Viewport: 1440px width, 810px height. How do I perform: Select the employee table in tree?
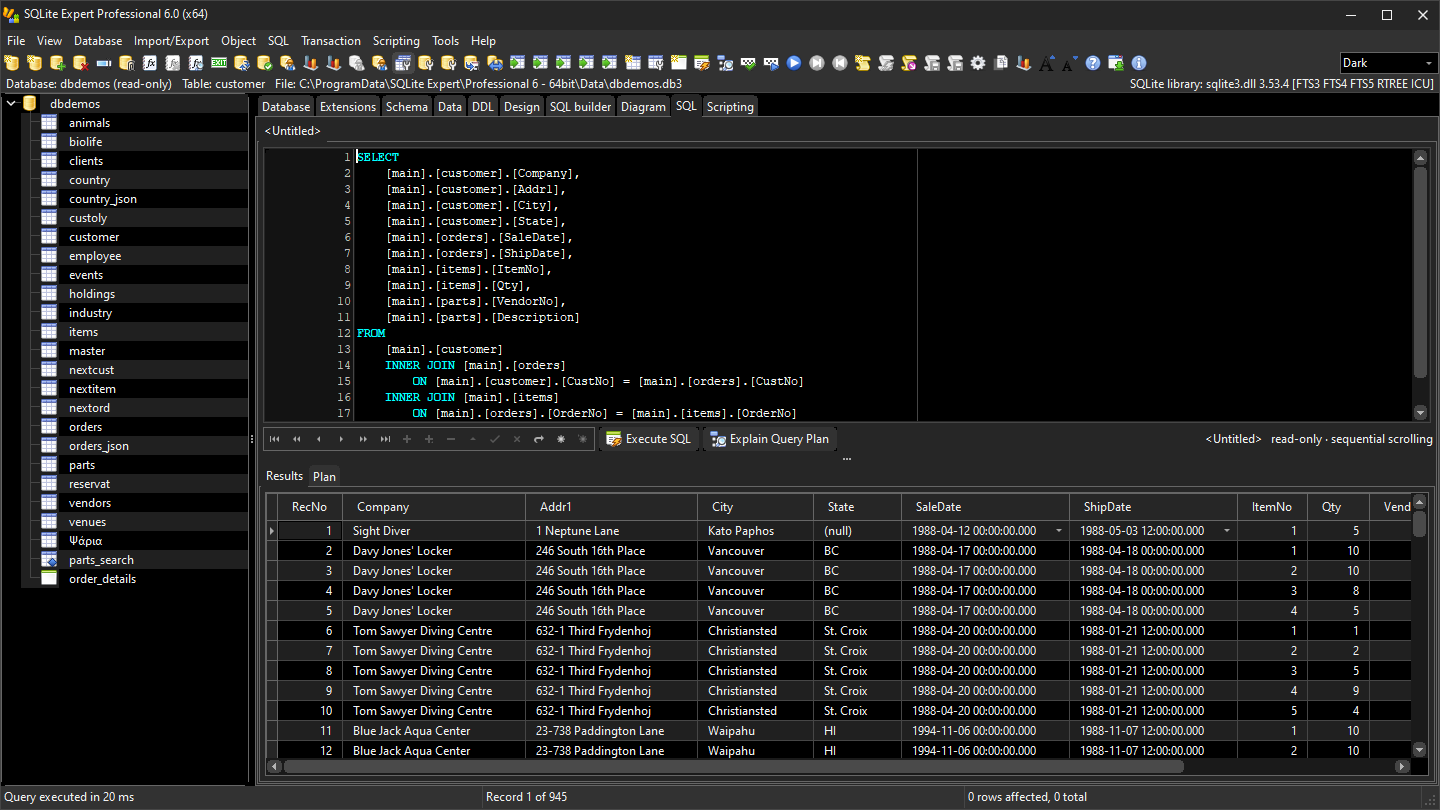click(x=95, y=256)
